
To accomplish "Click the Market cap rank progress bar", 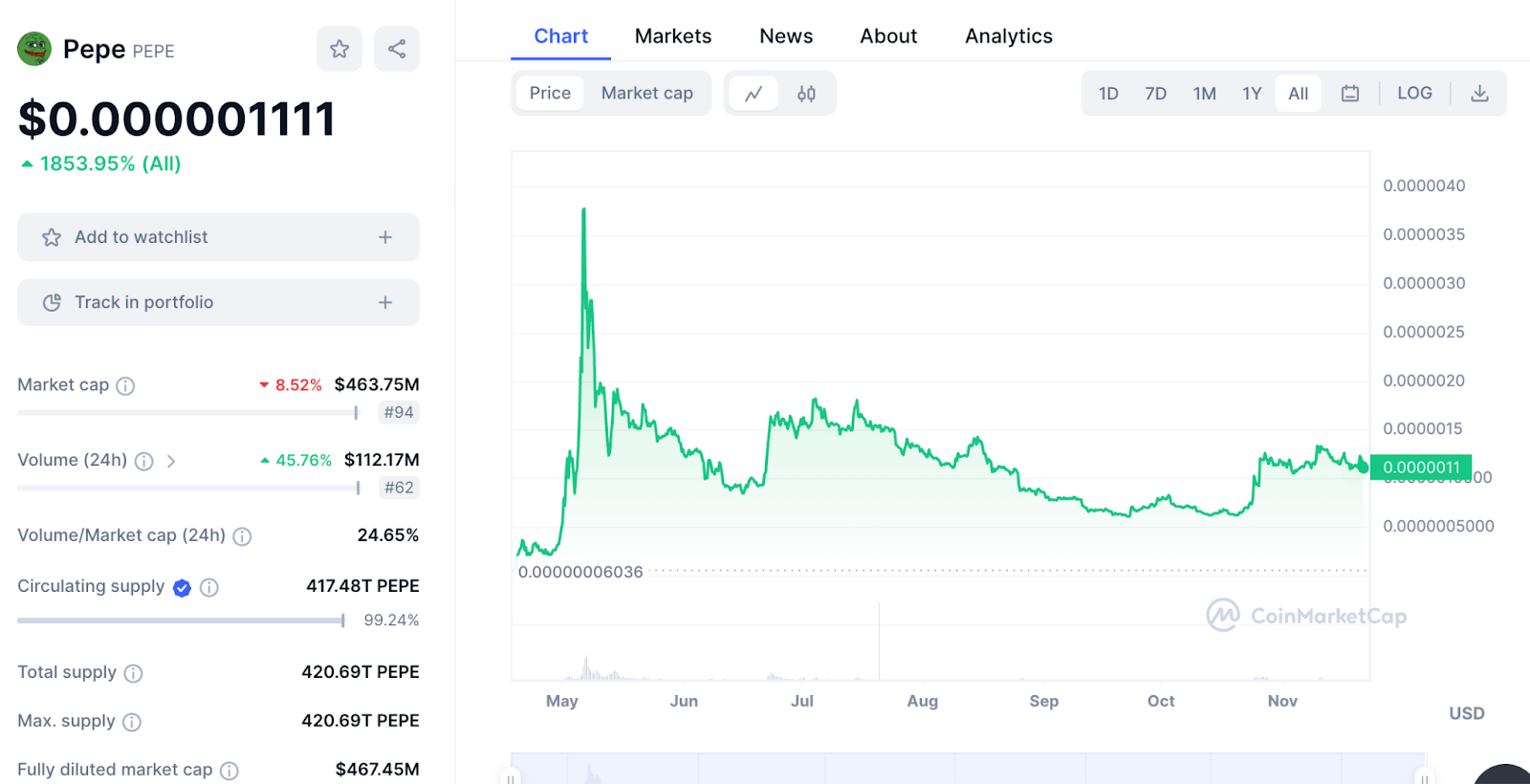I will (x=187, y=413).
